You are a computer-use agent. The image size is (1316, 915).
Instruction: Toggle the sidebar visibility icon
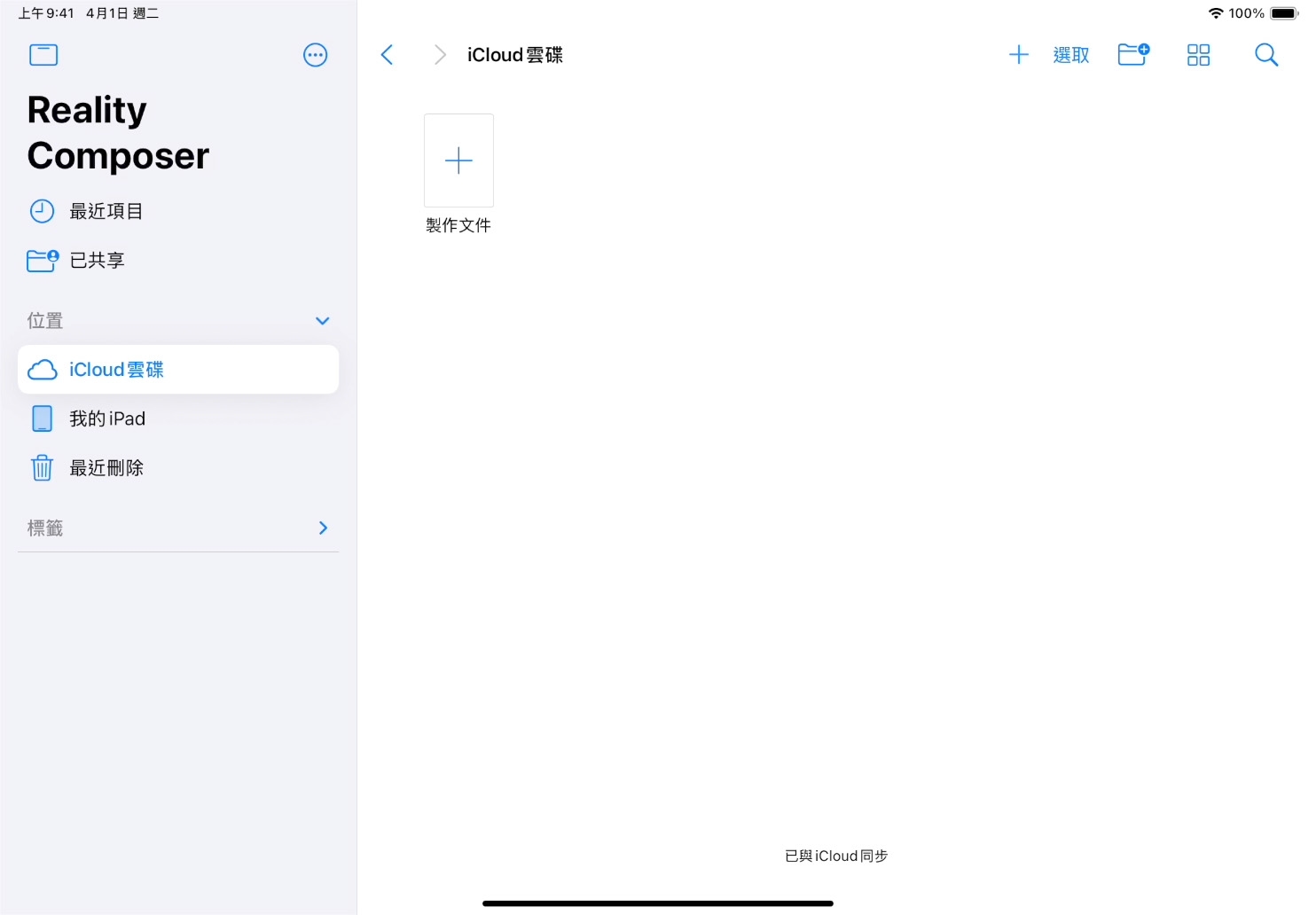point(43,55)
